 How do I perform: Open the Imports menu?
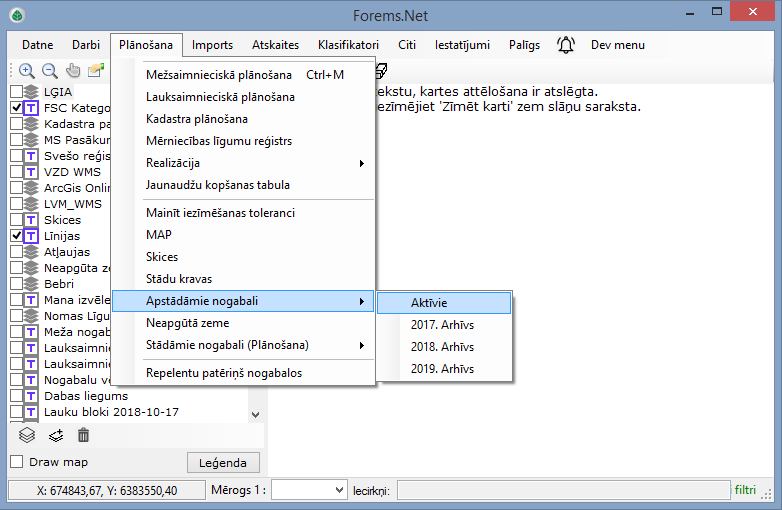pos(212,45)
